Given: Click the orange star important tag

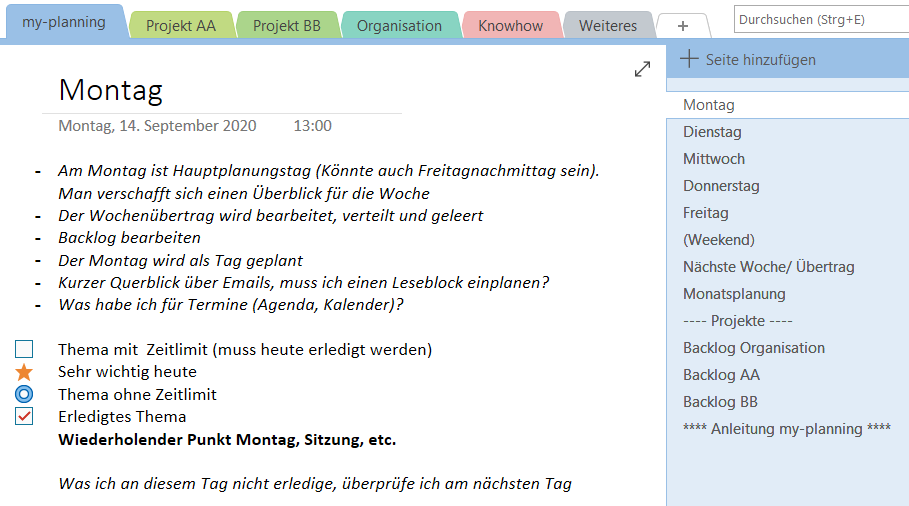Looking at the screenshot, I should coord(25,372).
